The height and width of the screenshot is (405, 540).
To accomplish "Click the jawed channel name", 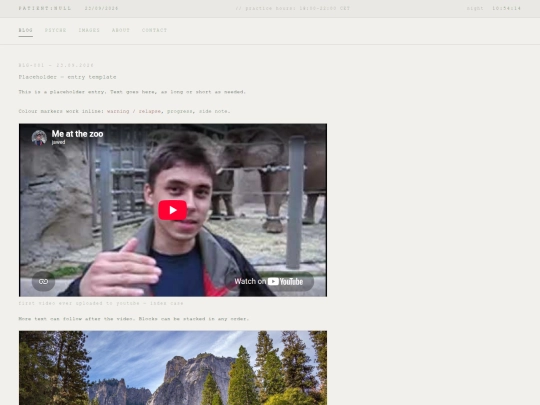I will coord(58,142).
